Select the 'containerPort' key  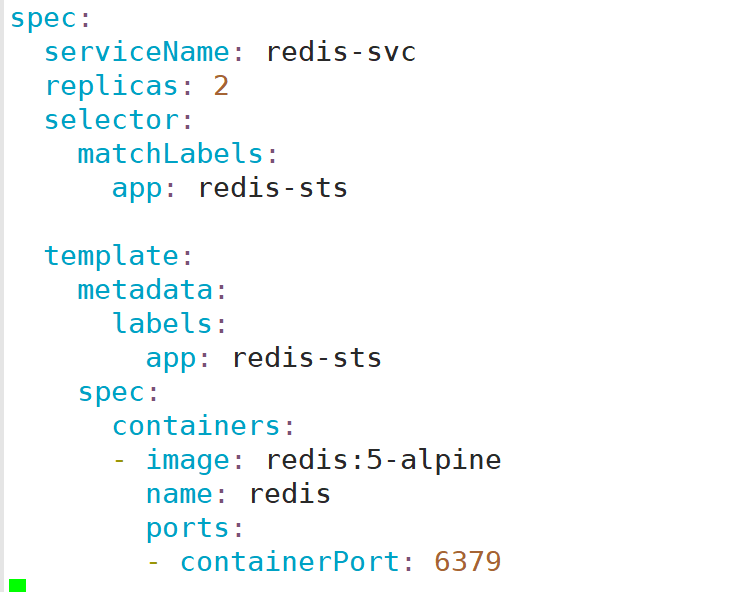[x=290, y=562]
